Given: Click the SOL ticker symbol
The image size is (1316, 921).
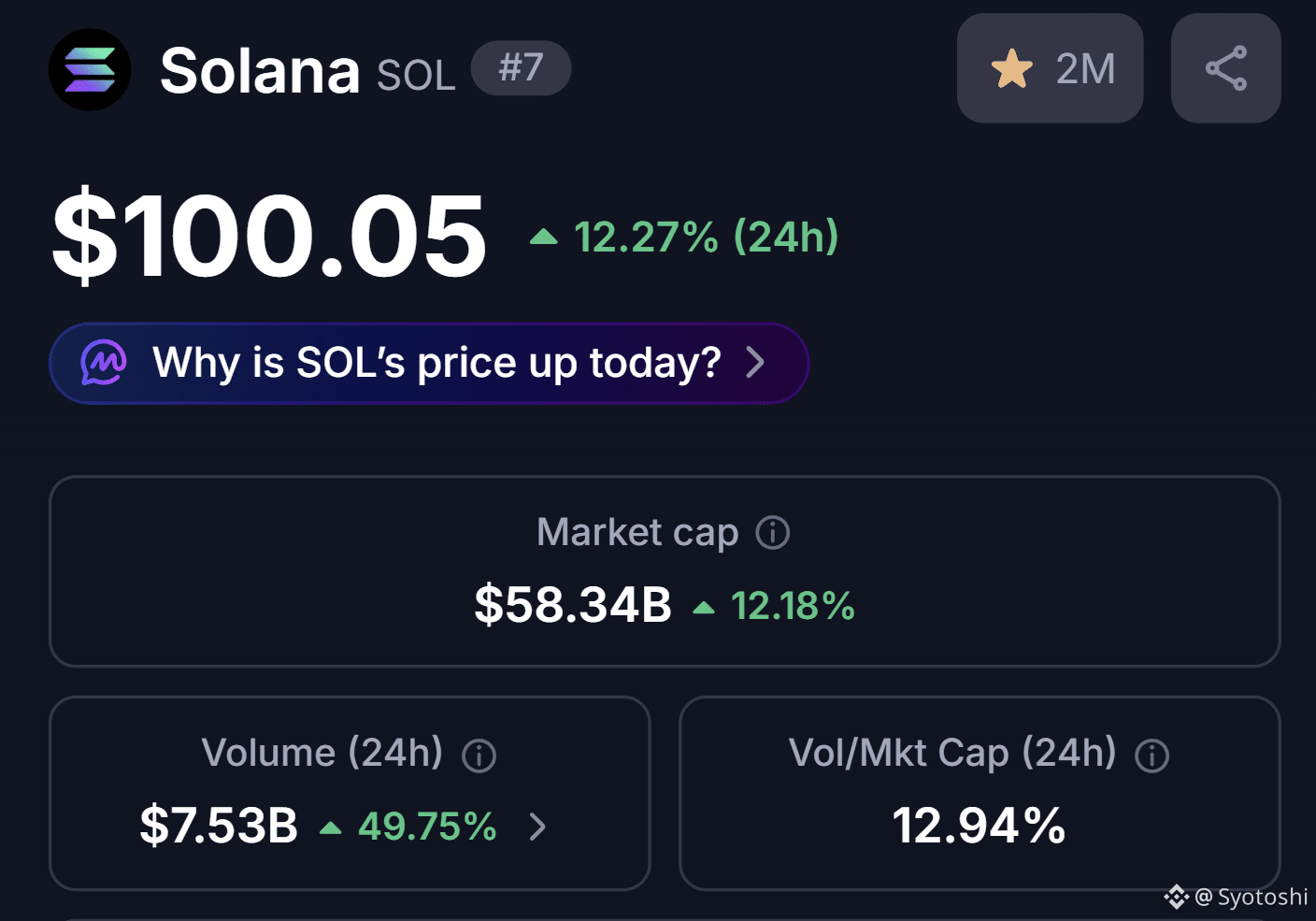Looking at the screenshot, I should (416, 76).
